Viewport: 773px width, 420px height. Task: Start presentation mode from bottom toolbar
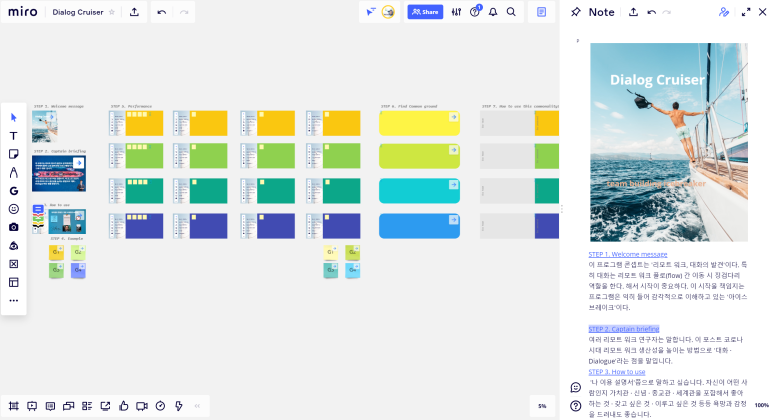click(x=32, y=406)
